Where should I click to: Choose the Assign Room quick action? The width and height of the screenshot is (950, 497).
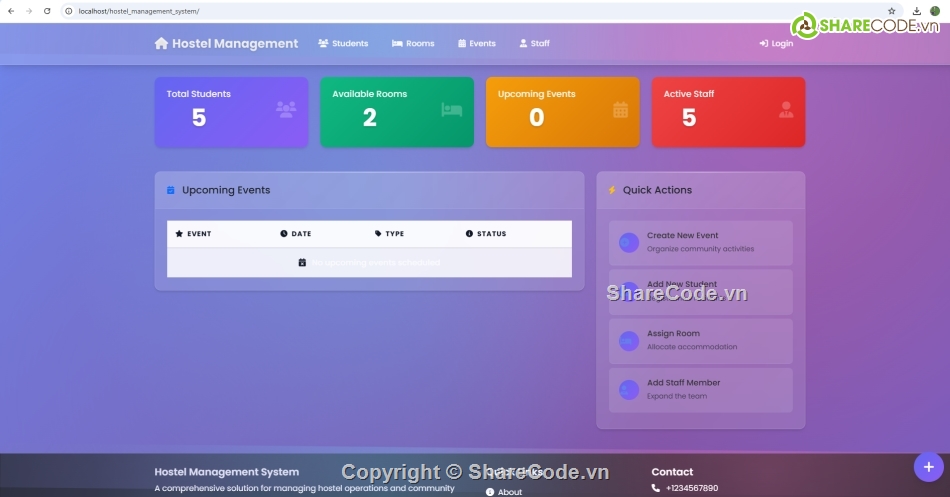pyautogui.click(x=700, y=340)
